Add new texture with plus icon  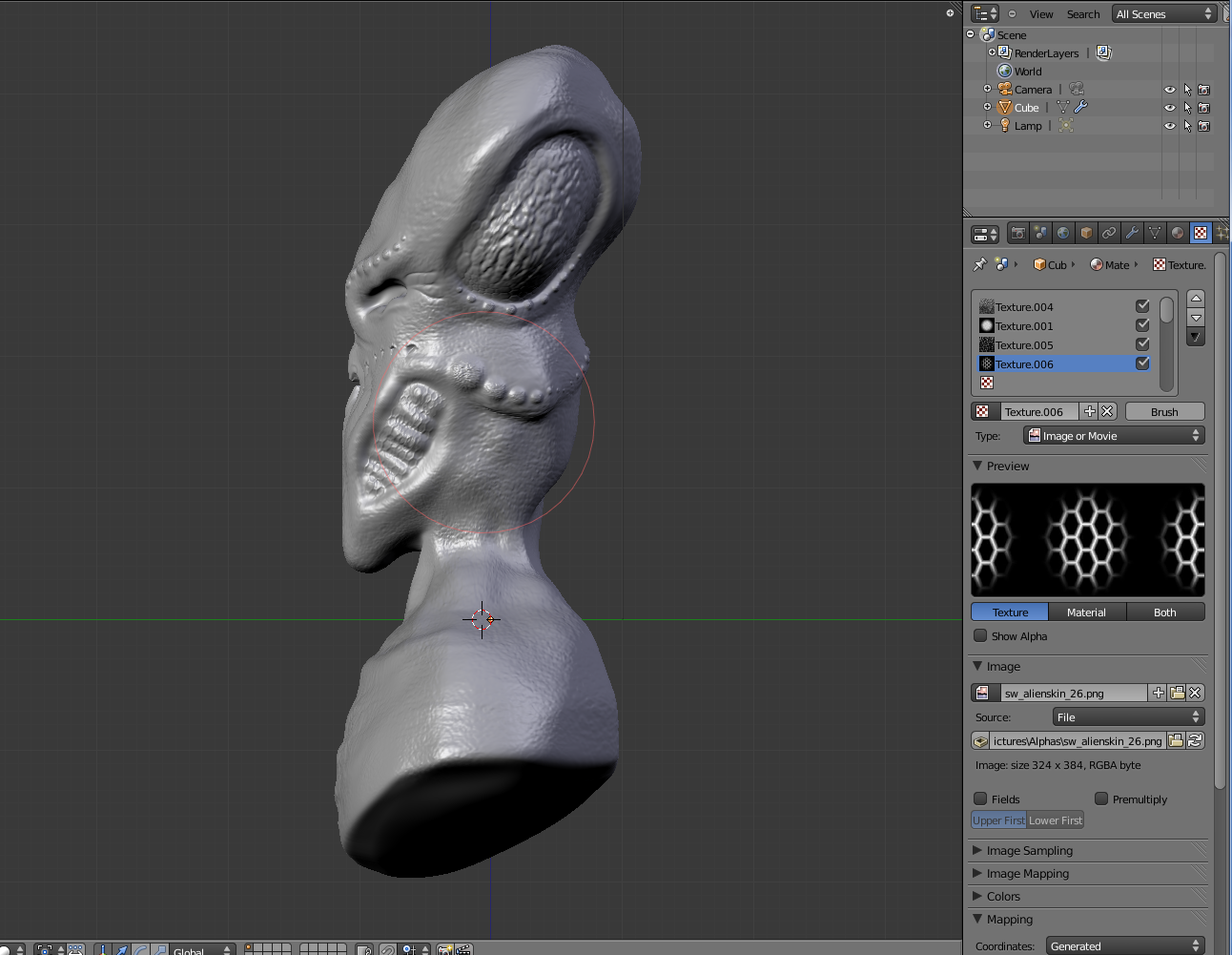(1090, 411)
